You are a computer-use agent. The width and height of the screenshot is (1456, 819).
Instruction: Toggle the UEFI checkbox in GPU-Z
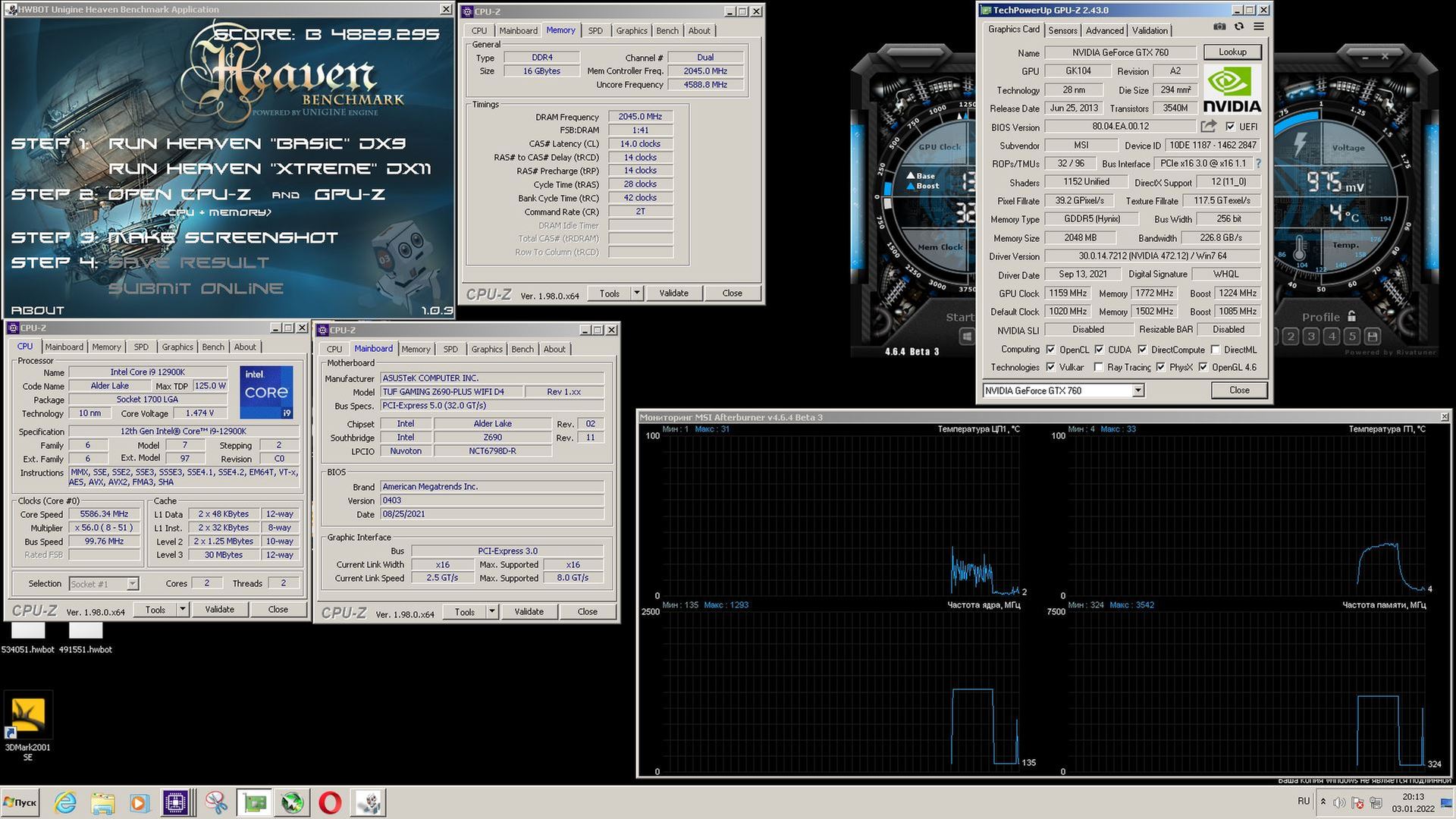click(1230, 127)
